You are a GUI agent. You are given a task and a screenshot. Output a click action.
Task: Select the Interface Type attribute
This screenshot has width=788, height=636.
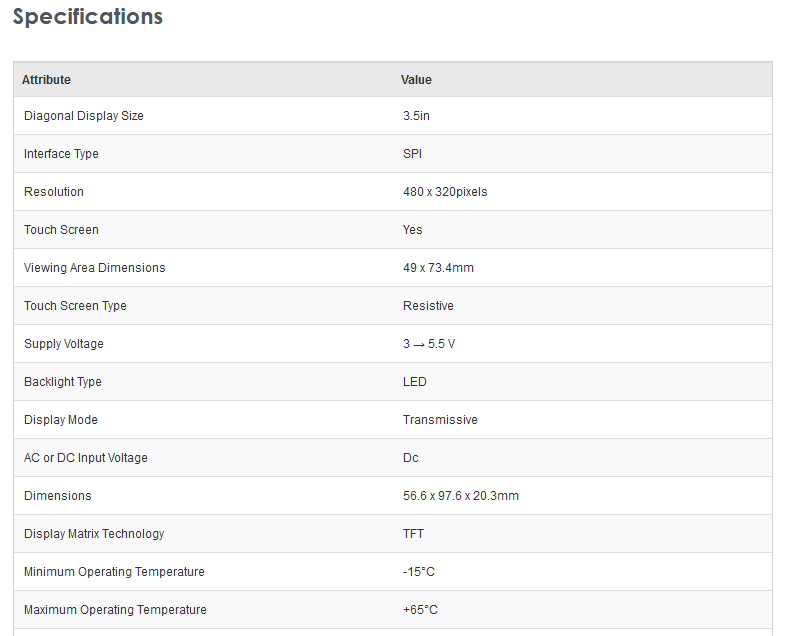point(61,154)
